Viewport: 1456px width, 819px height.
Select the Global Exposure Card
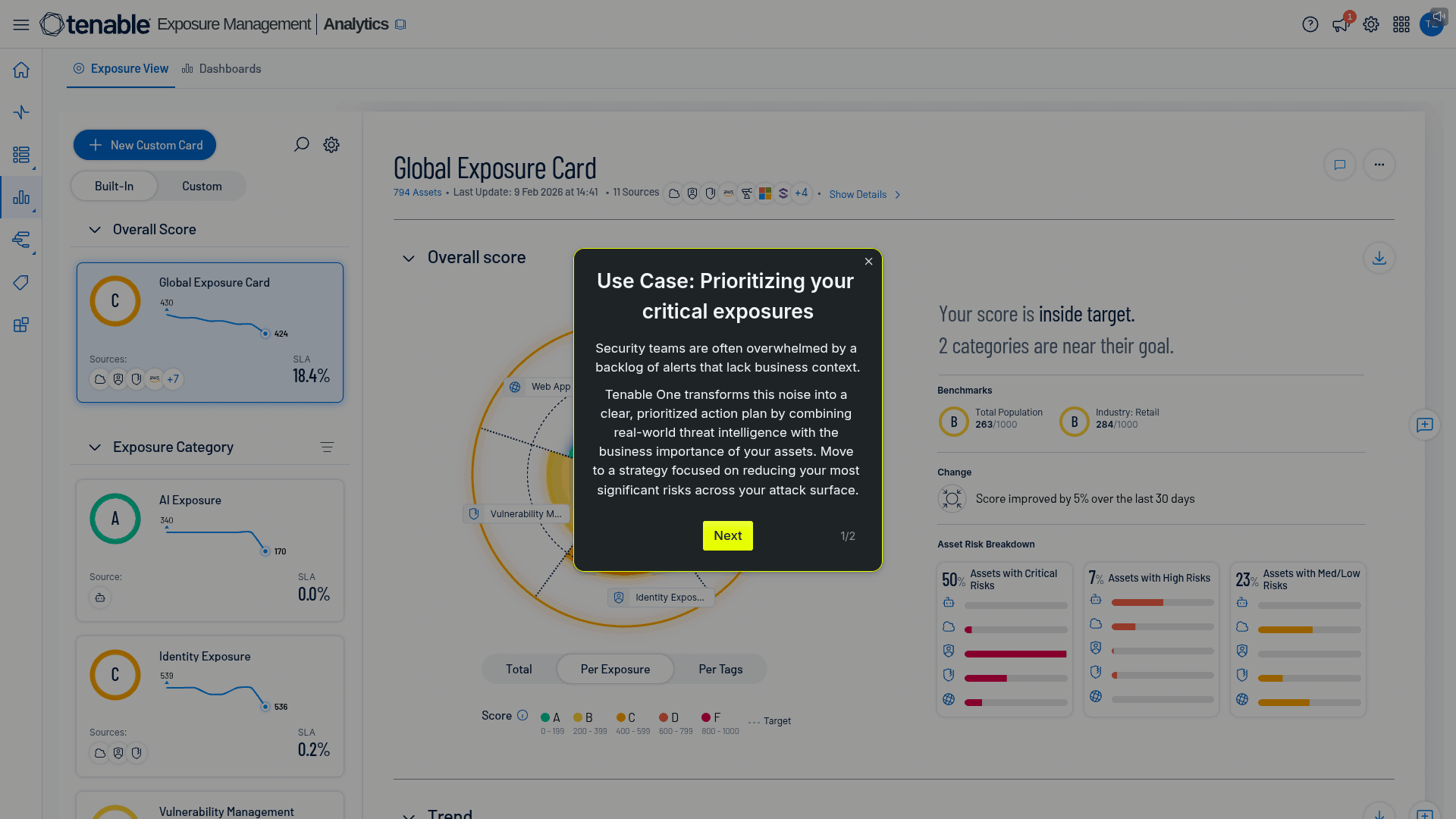coord(210,332)
